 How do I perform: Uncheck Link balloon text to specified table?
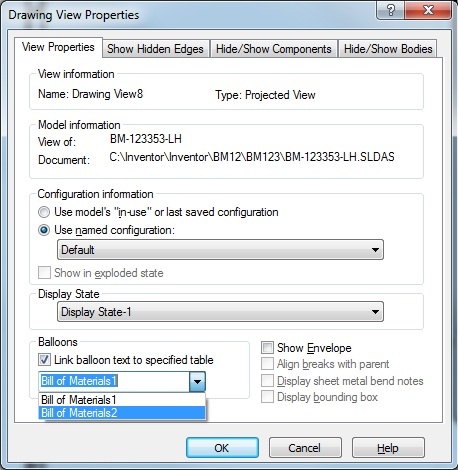(x=44, y=360)
